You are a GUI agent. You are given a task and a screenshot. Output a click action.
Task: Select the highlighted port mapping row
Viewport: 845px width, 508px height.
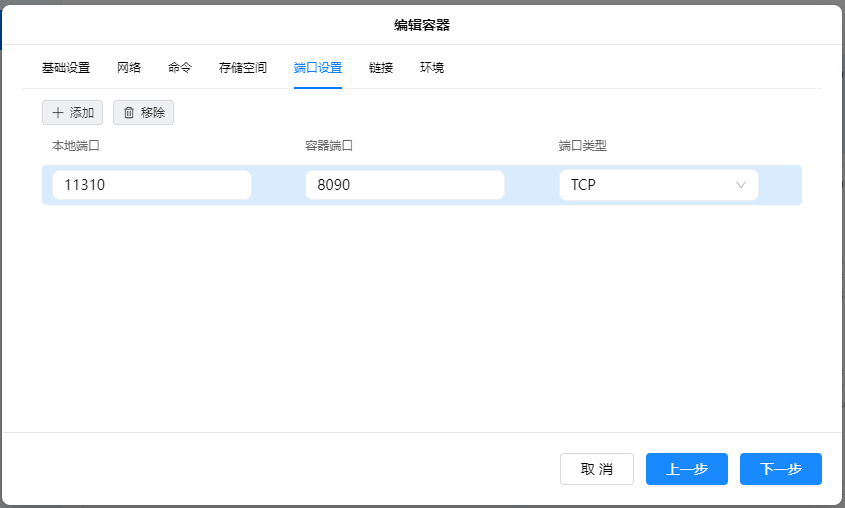[780, 185]
